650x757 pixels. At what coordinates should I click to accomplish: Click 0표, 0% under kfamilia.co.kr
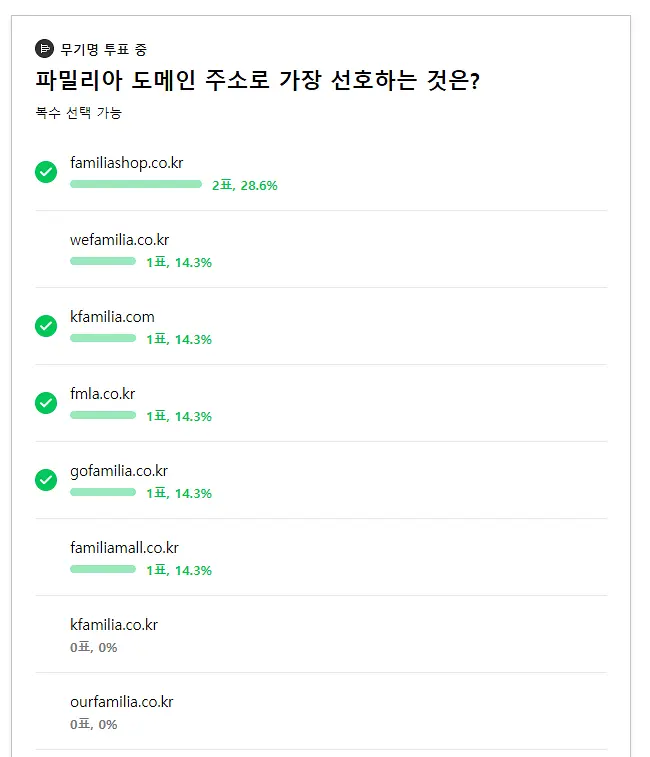(x=94, y=647)
